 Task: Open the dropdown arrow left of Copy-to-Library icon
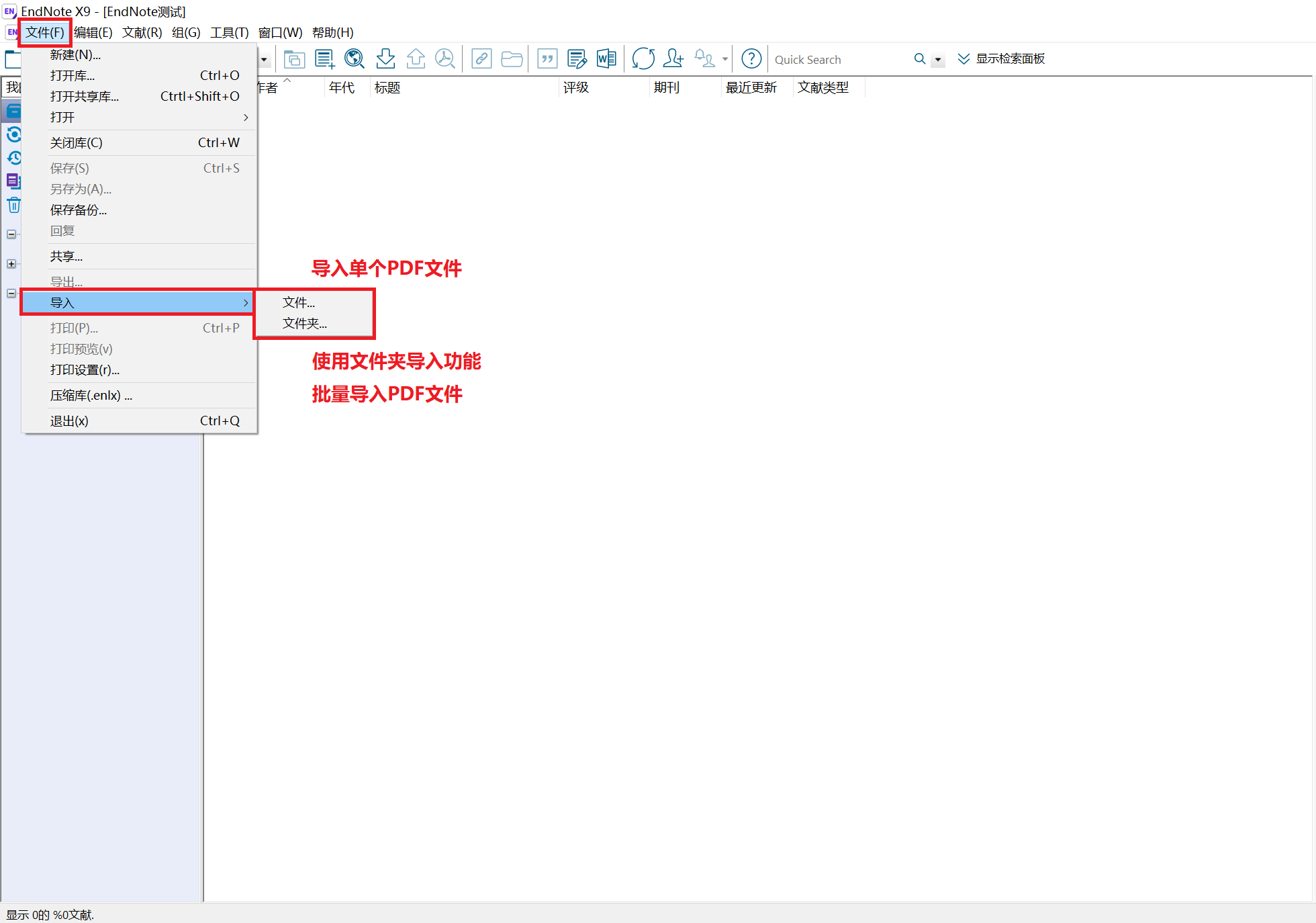[265, 60]
